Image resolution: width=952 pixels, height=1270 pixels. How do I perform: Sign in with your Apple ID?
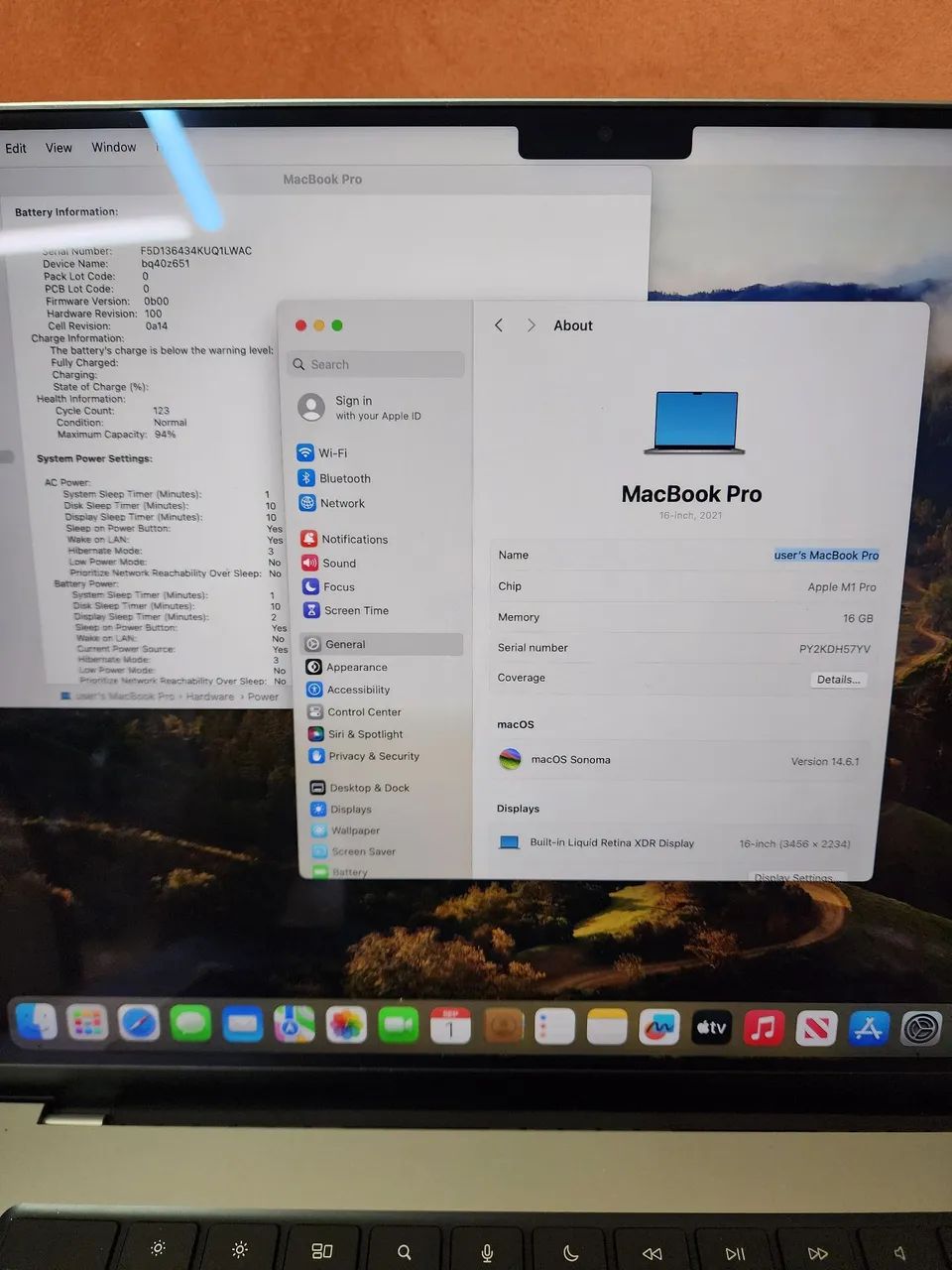tap(377, 407)
